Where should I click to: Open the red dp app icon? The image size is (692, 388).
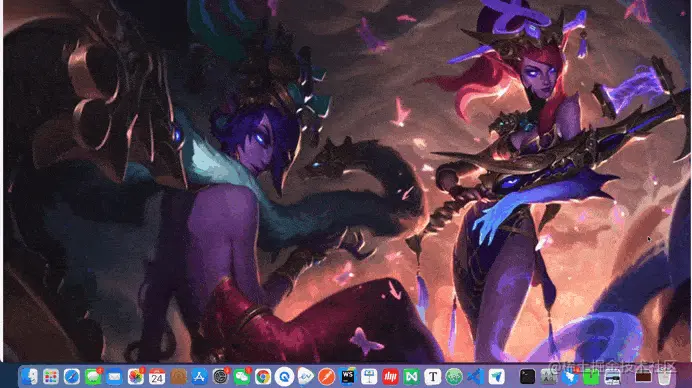pyautogui.click(x=390, y=377)
